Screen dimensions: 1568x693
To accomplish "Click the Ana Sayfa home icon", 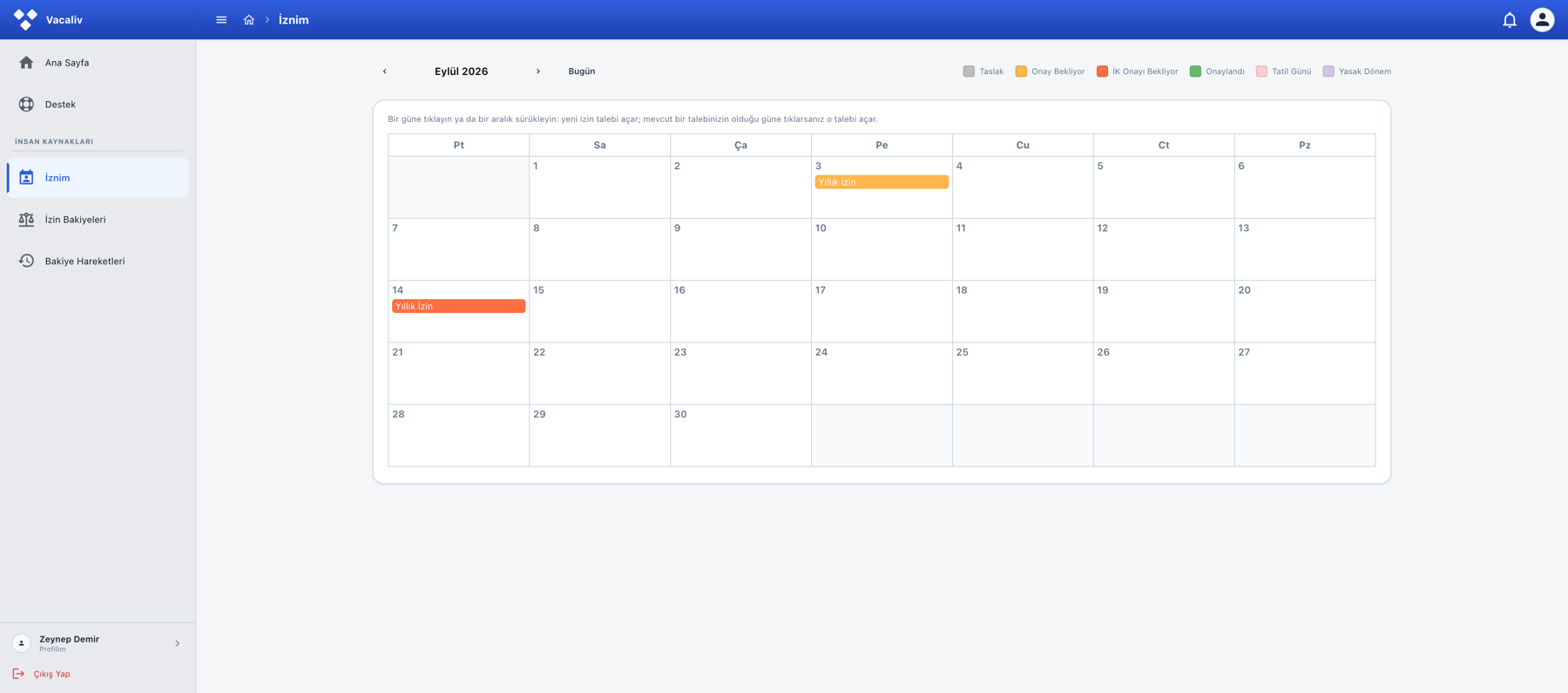I will pyautogui.click(x=26, y=63).
